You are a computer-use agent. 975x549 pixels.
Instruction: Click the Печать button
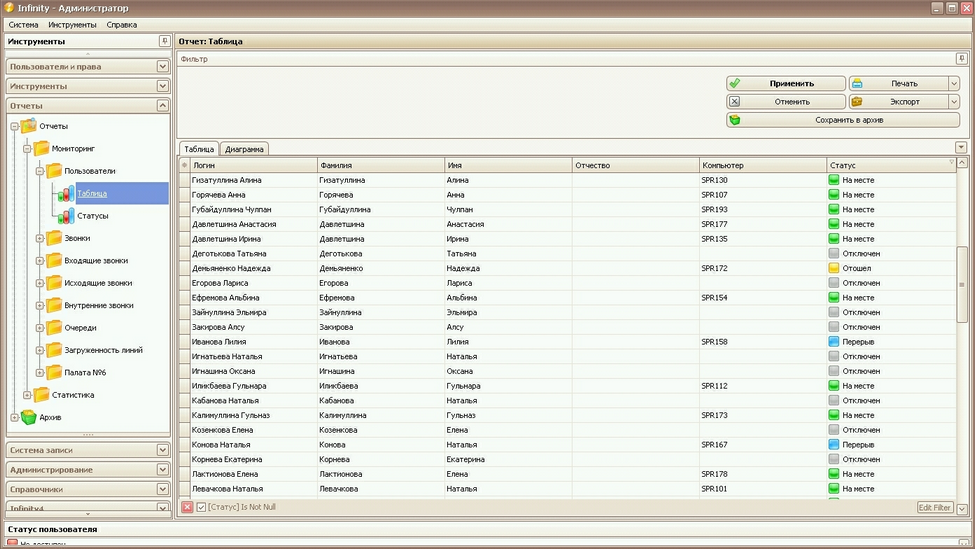899,83
